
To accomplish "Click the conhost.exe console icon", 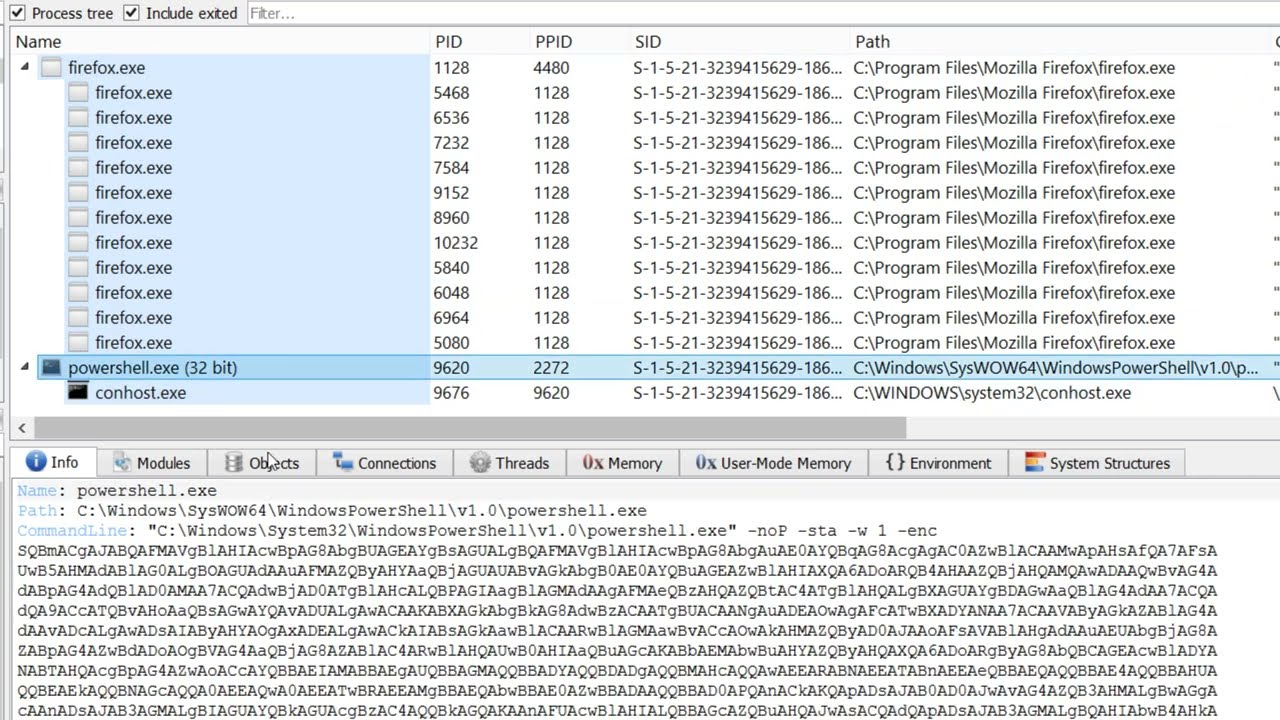I will 78,393.
